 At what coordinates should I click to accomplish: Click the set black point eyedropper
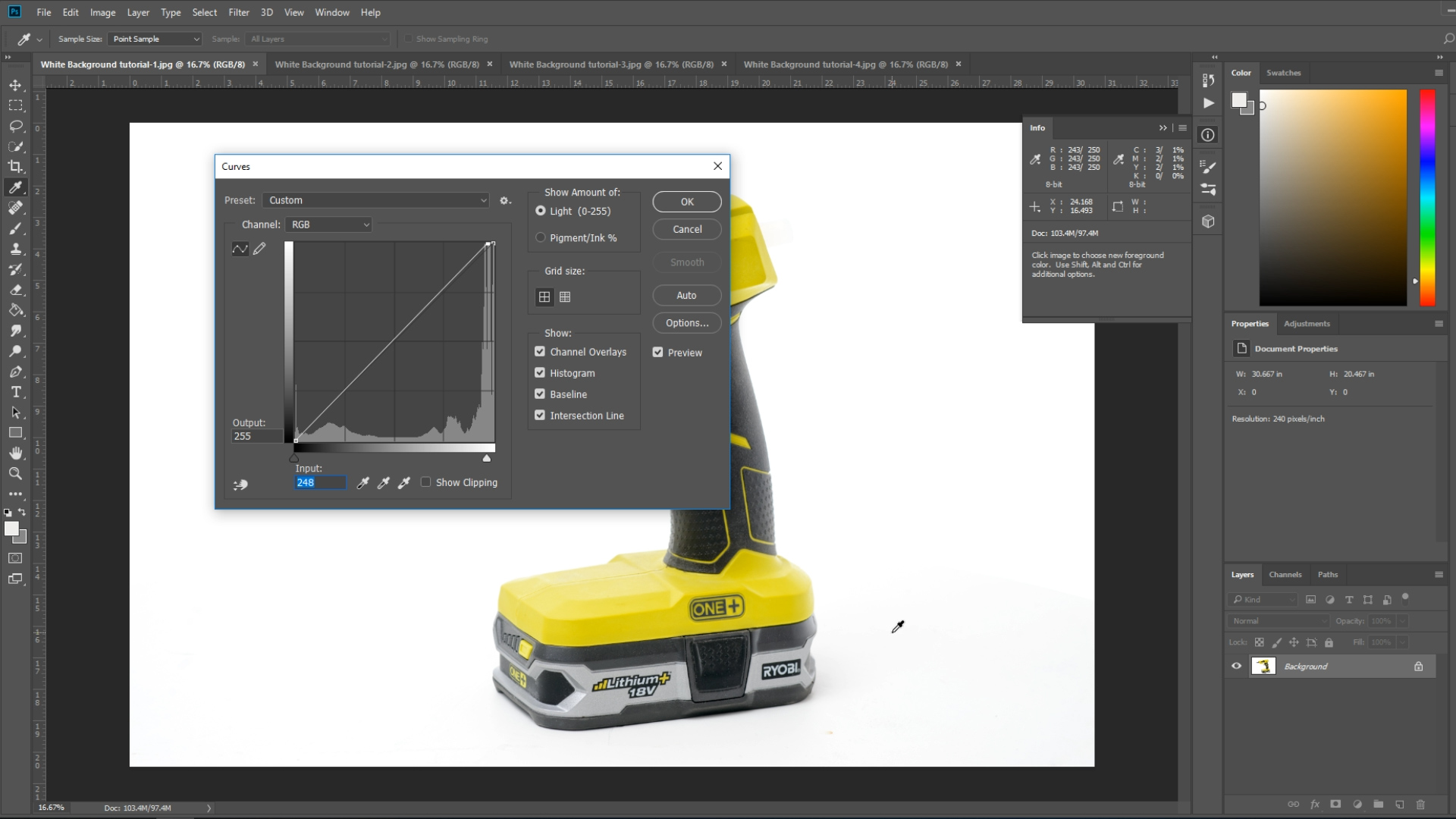point(363,482)
